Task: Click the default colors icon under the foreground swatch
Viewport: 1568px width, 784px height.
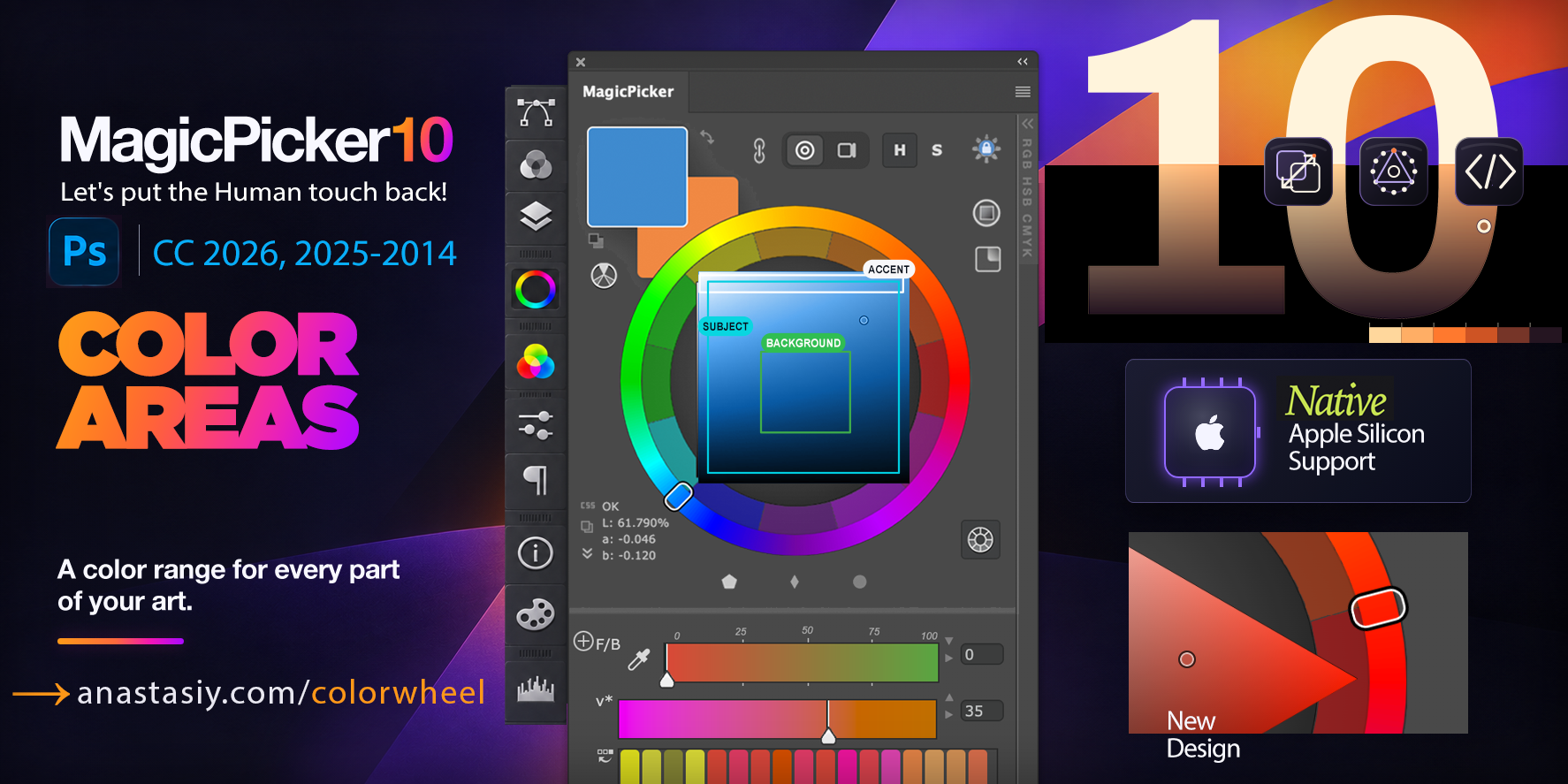Action: point(596,240)
